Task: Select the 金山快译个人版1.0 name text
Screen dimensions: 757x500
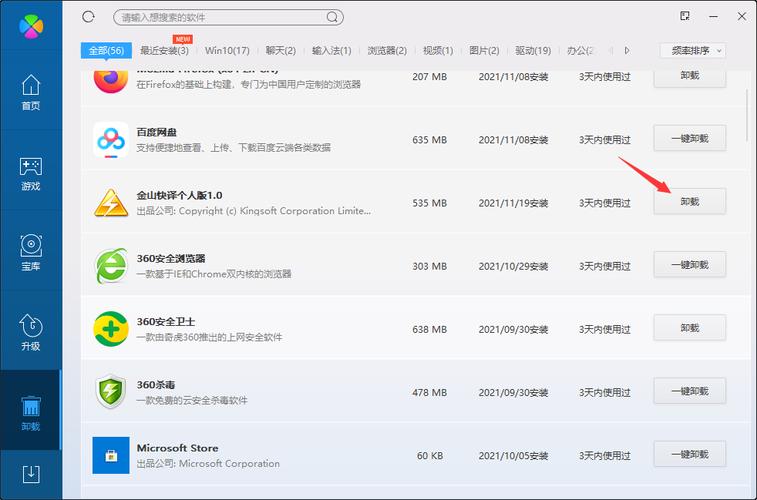Action: [x=179, y=195]
